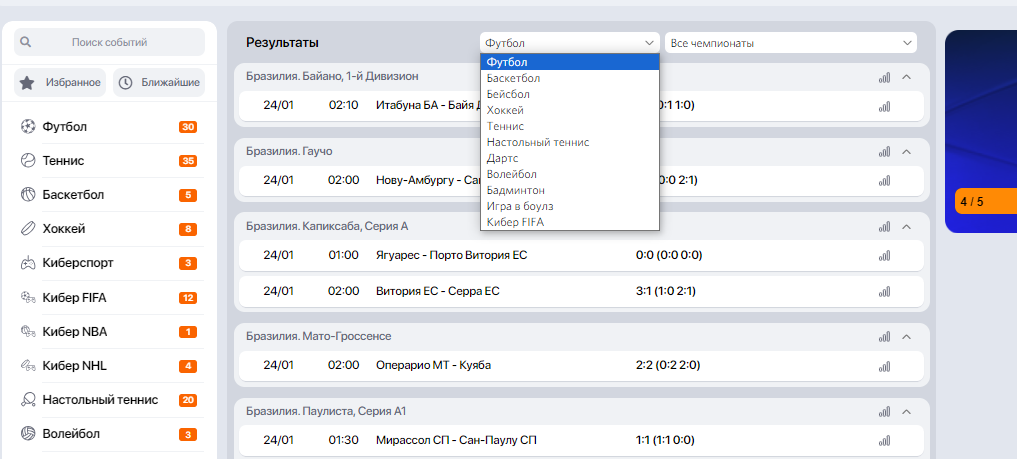Select Волейбол in the dropdown list
This screenshot has width=1017, height=459.
[569, 174]
